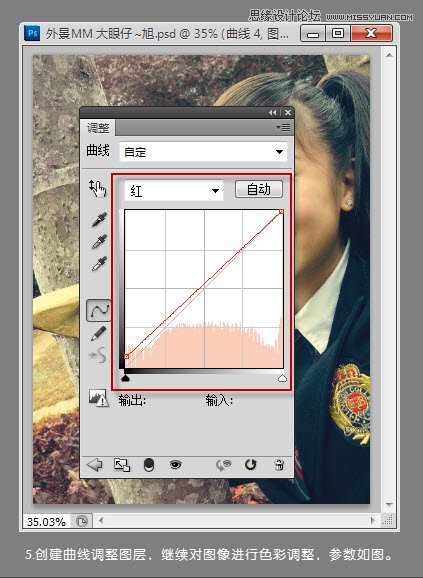Select the upper-right curve point
Viewport: 423px width, 578px height.
[282, 212]
